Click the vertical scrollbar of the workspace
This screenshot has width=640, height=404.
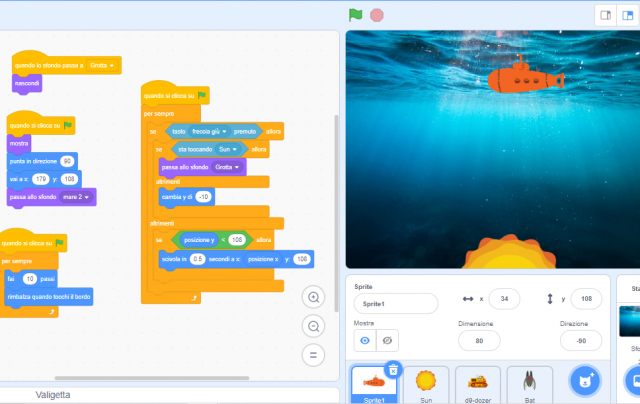click(336, 213)
